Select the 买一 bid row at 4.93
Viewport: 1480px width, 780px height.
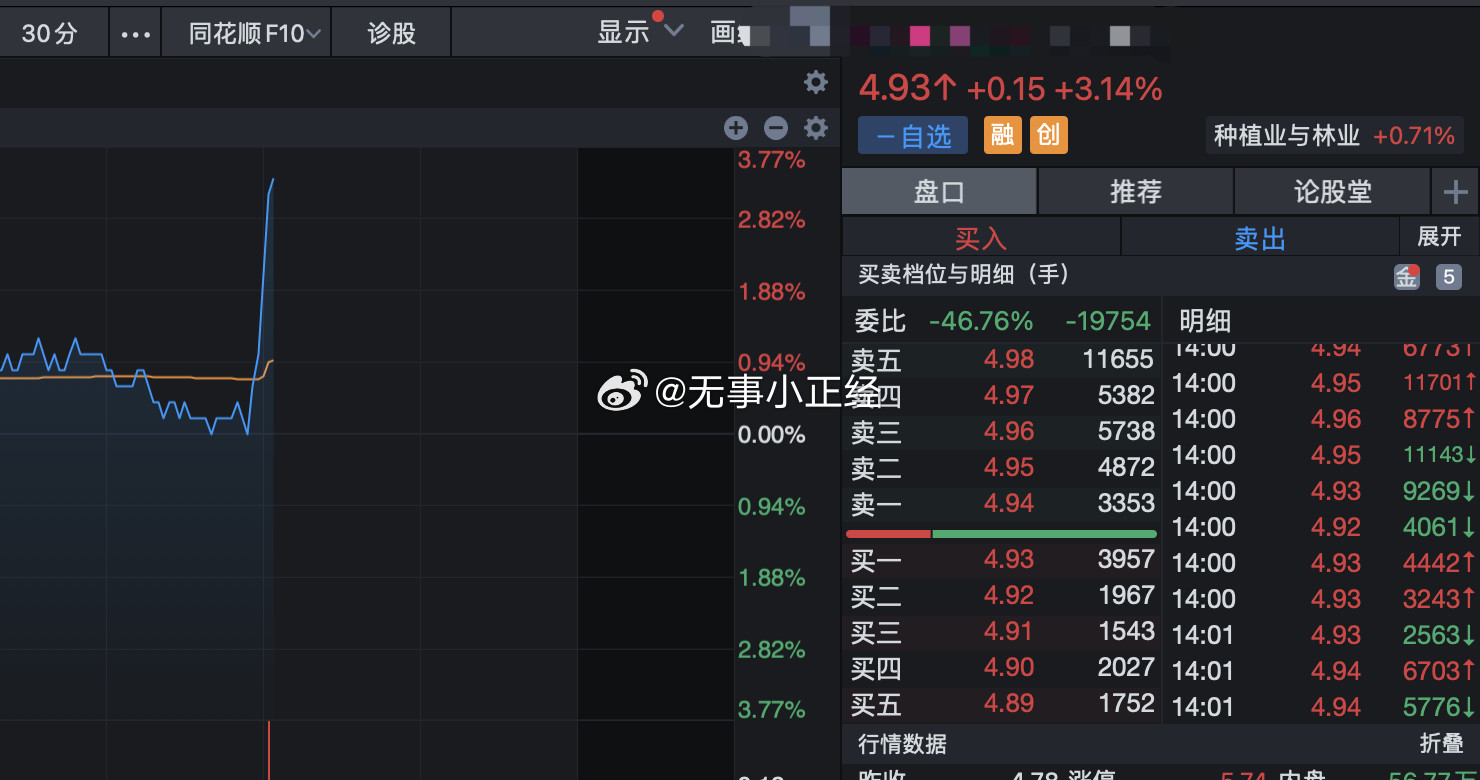pyautogui.click(x=1002, y=560)
